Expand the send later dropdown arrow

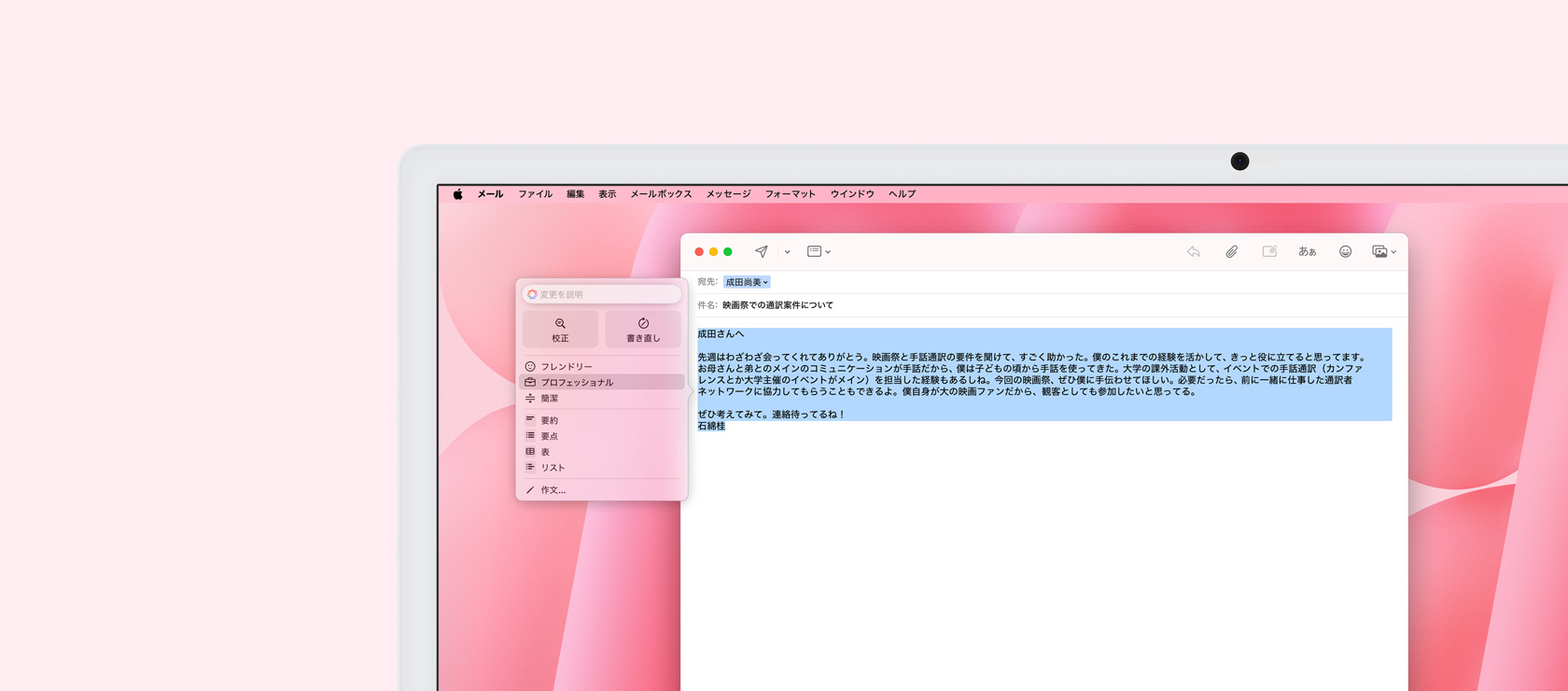pos(788,252)
